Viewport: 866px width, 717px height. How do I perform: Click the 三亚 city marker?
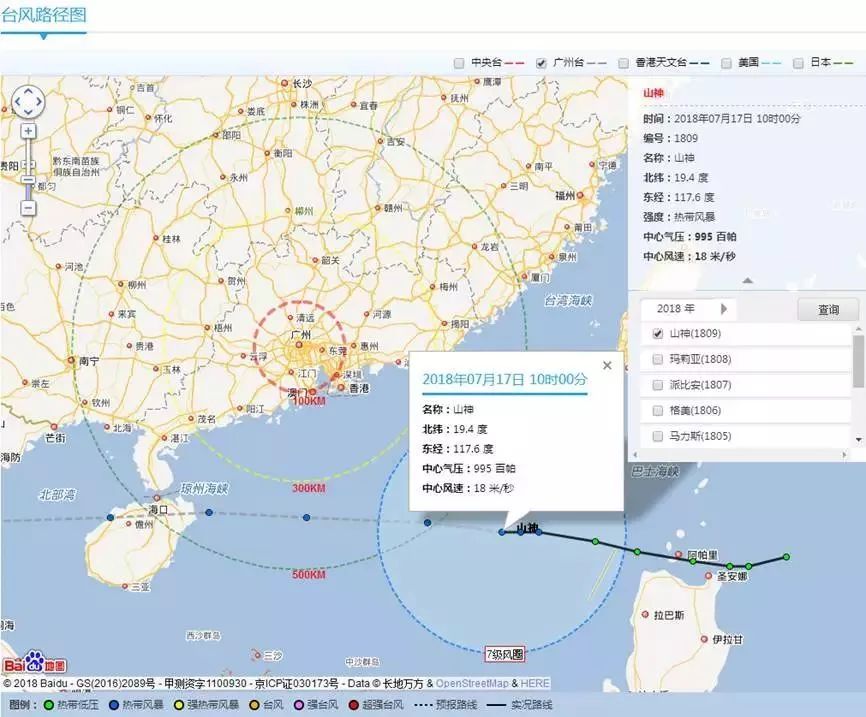[125, 587]
